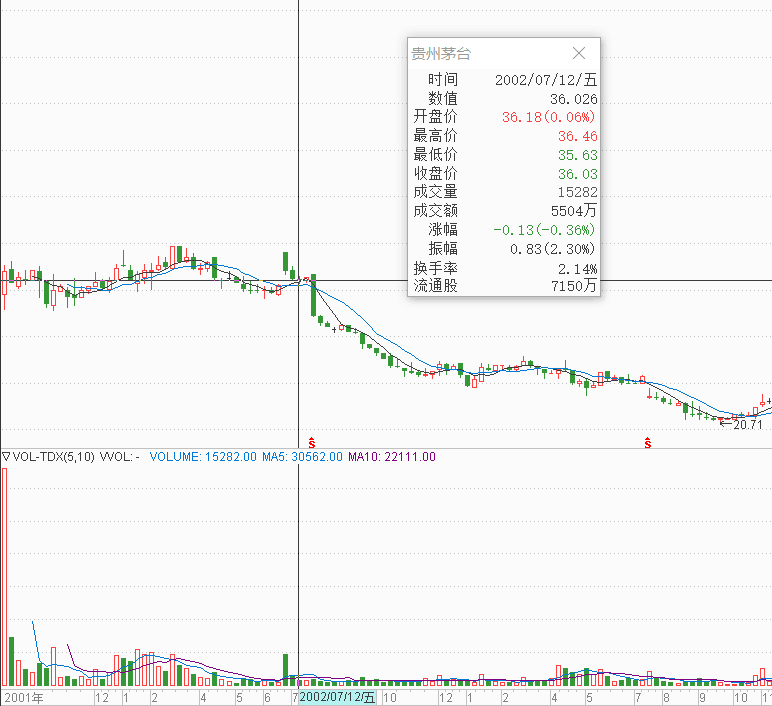Select the MA10: 22111.00 volume label
The image size is (772, 706).
click(392, 457)
